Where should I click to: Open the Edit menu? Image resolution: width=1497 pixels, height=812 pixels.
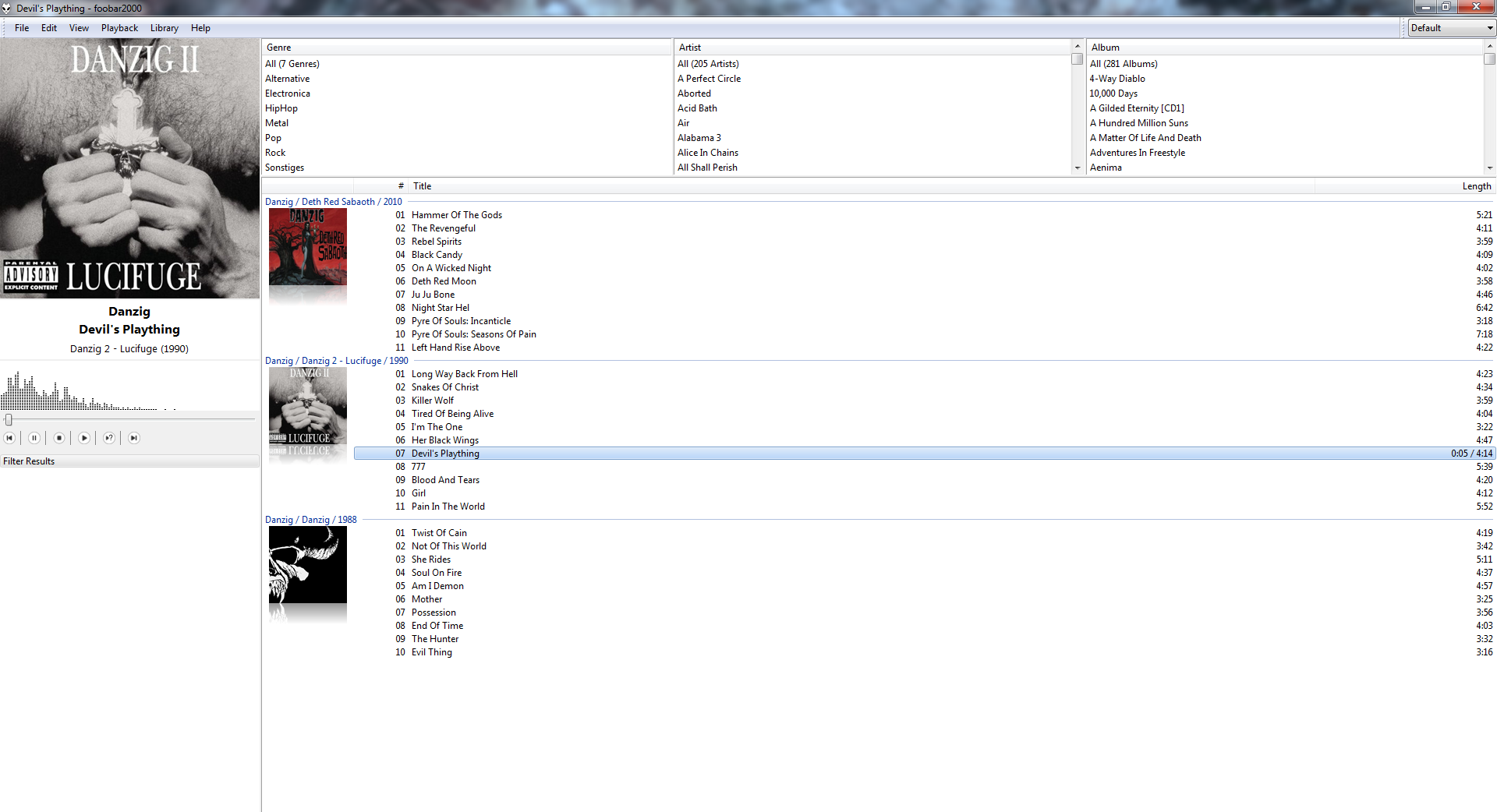click(49, 28)
